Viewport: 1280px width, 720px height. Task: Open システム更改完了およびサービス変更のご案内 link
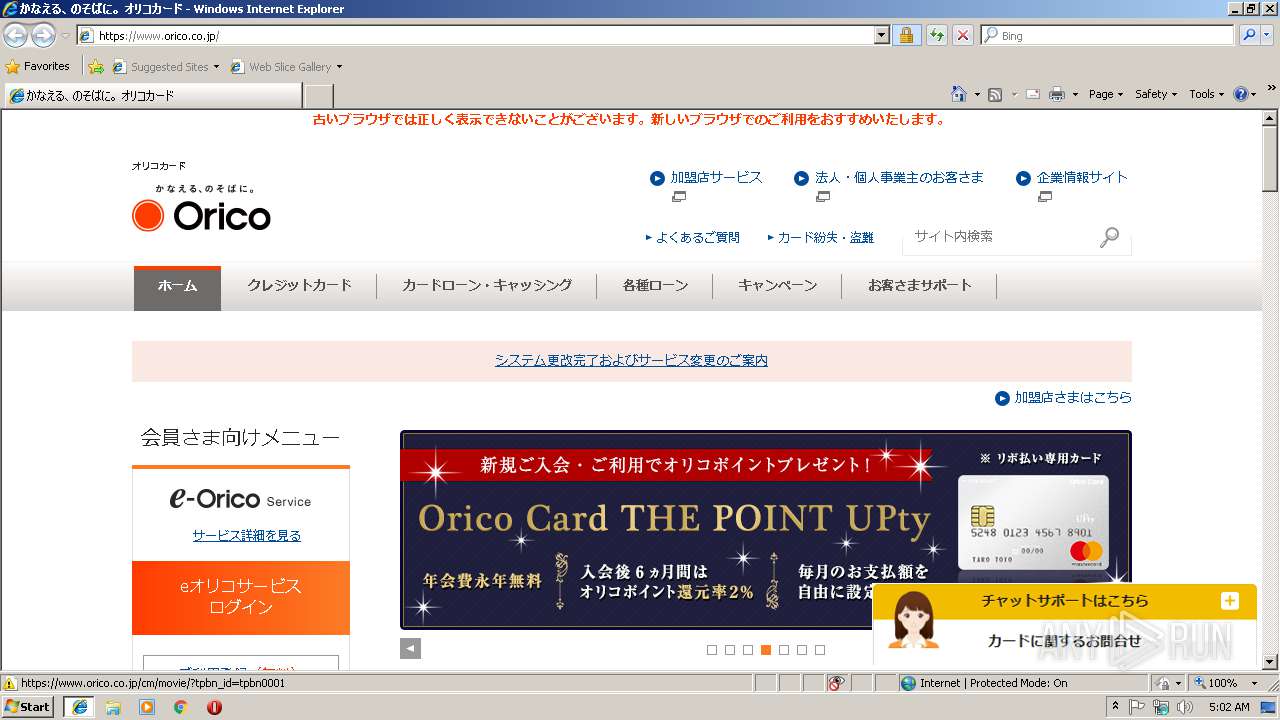tap(631, 360)
